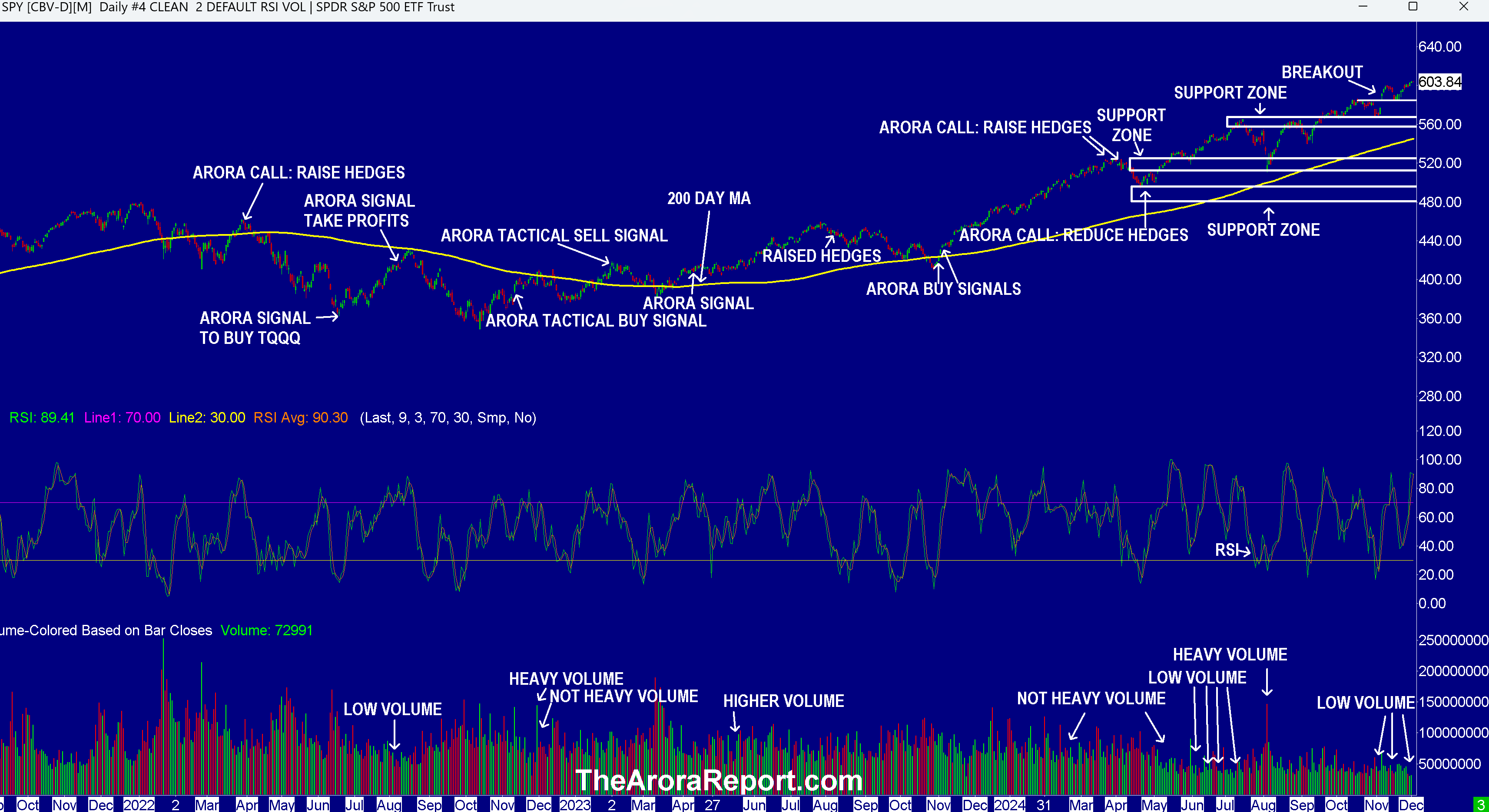Screen dimensions: 1489x812
Task: Select the RSI: 89.41 indicator label
Action: tap(42, 418)
